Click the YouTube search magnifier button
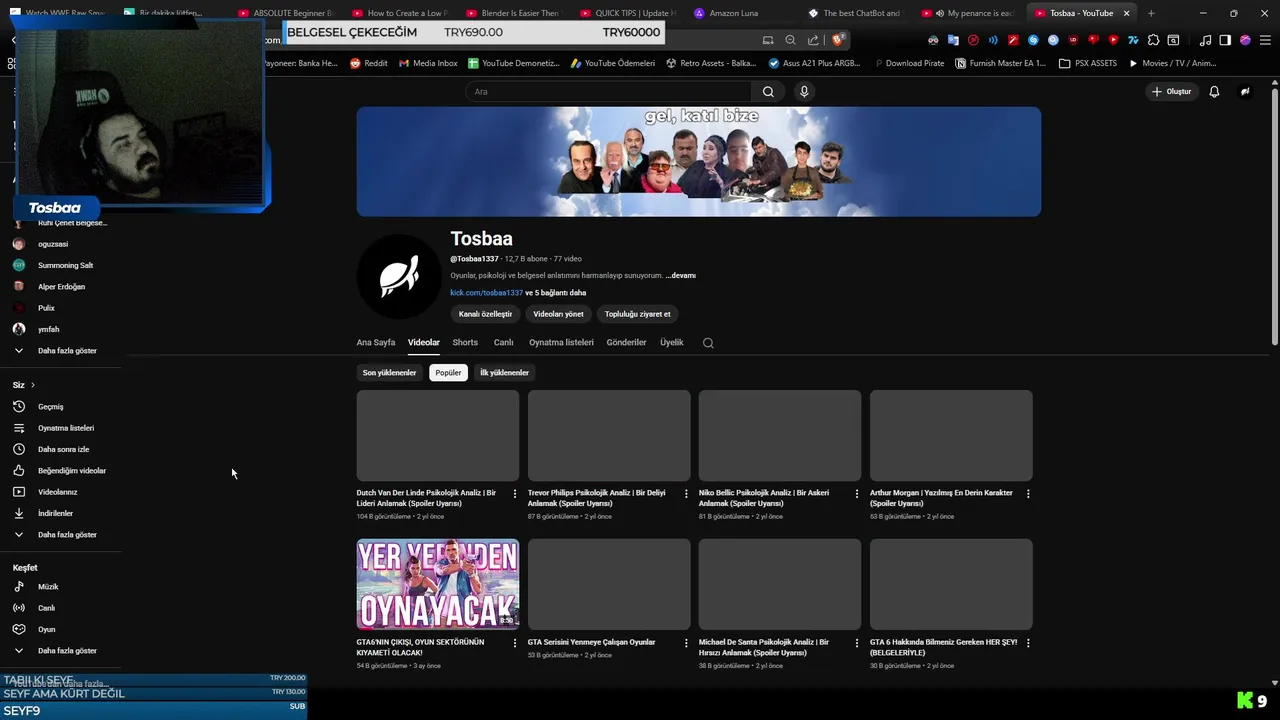Image resolution: width=1280 pixels, height=720 pixels. point(768,91)
